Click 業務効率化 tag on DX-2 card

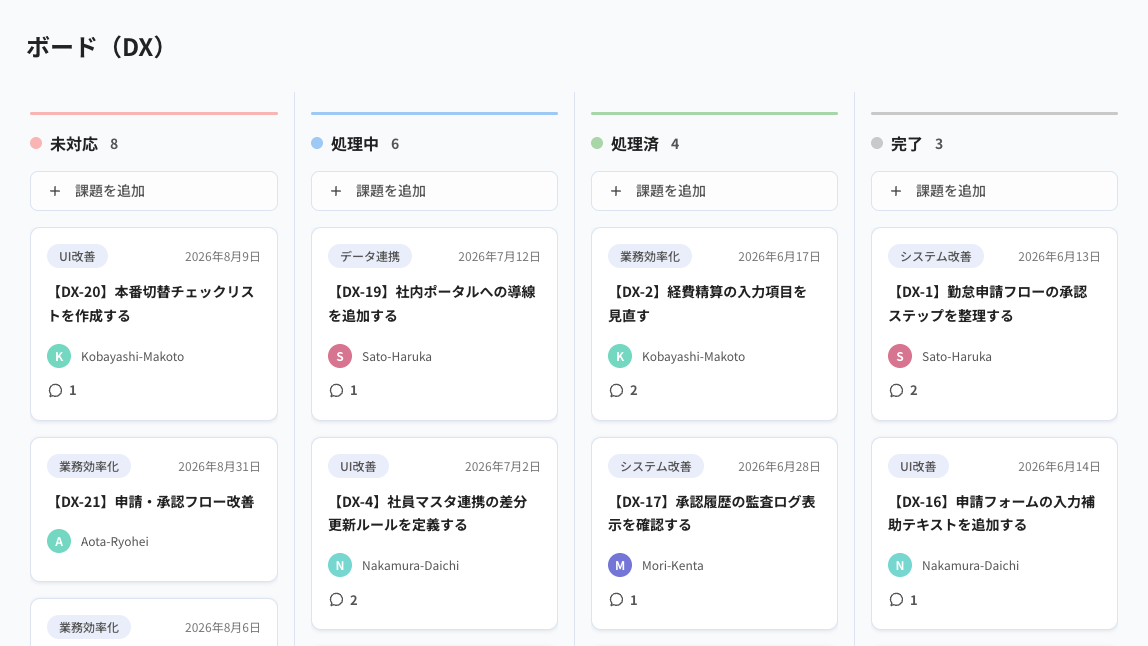(x=650, y=256)
